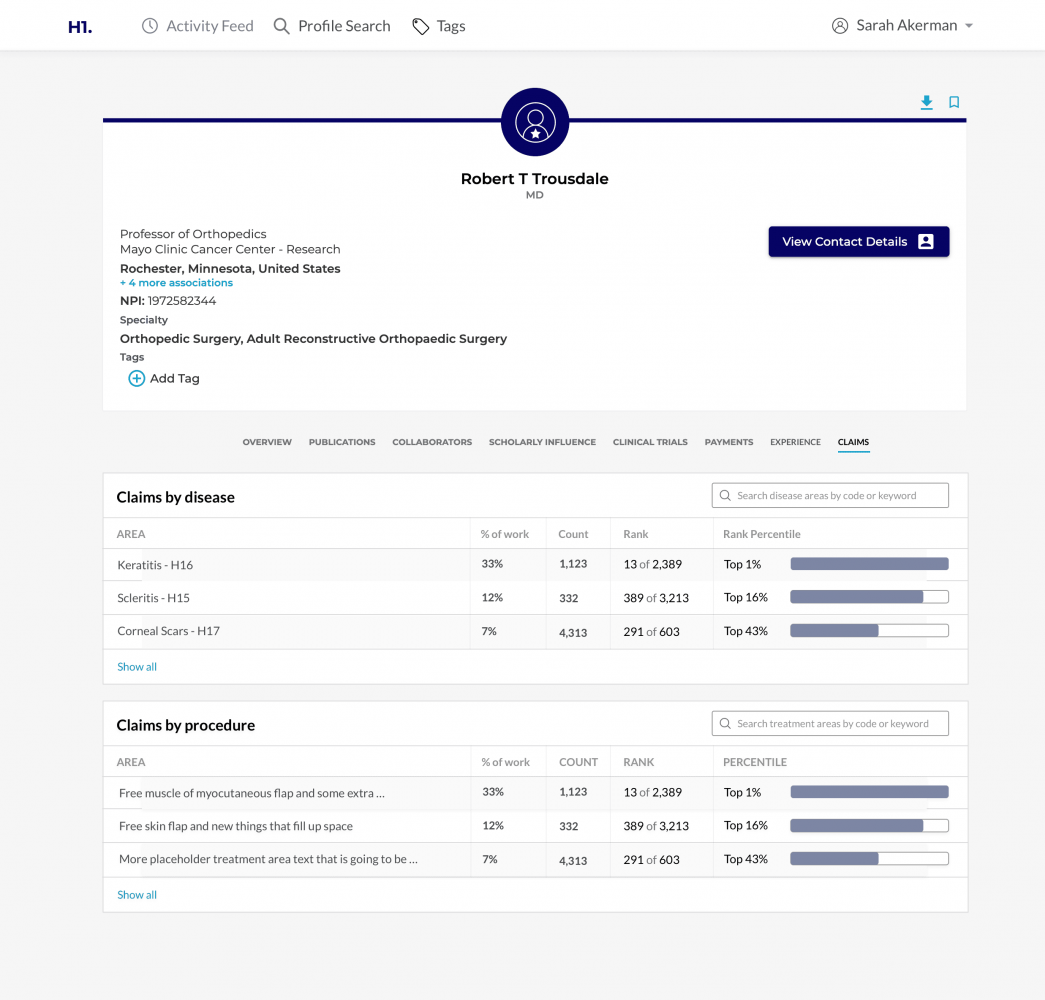Click the Add Tag plus icon
Viewport: 1045px width, 1000px height.
(137, 379)
